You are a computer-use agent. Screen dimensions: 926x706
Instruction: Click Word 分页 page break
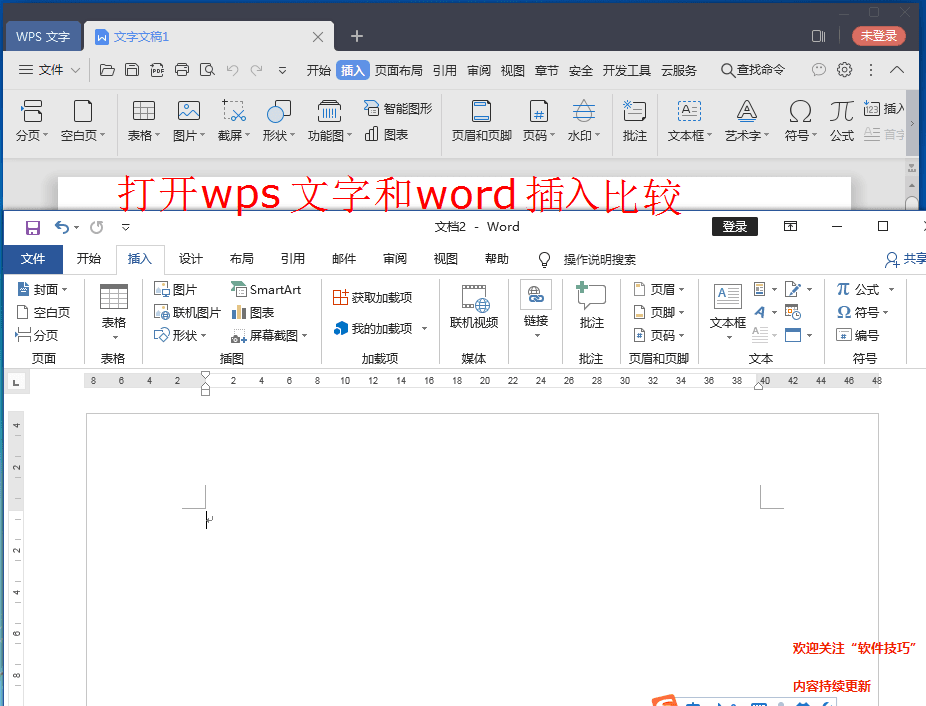click(37, 335)
